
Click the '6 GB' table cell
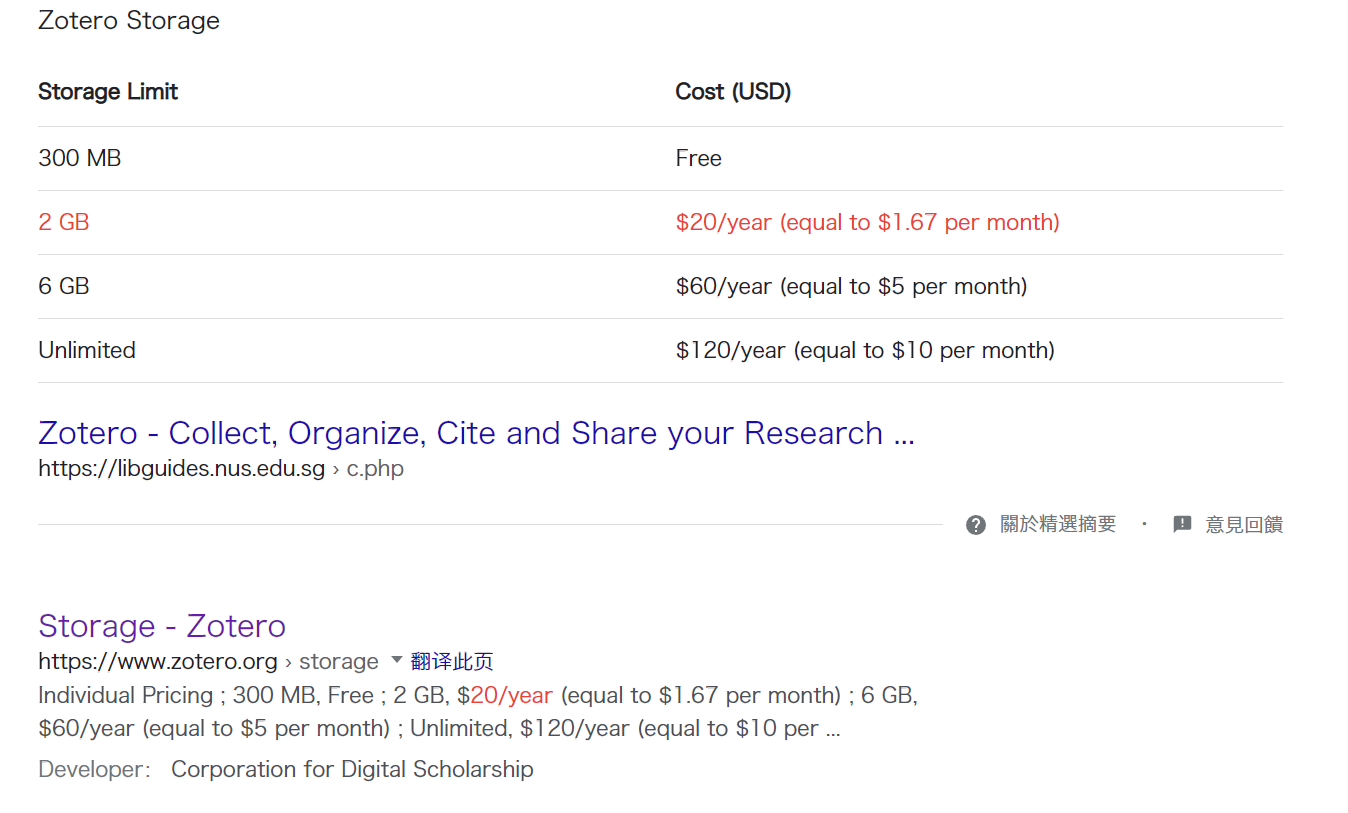click(x=64, y=286)
